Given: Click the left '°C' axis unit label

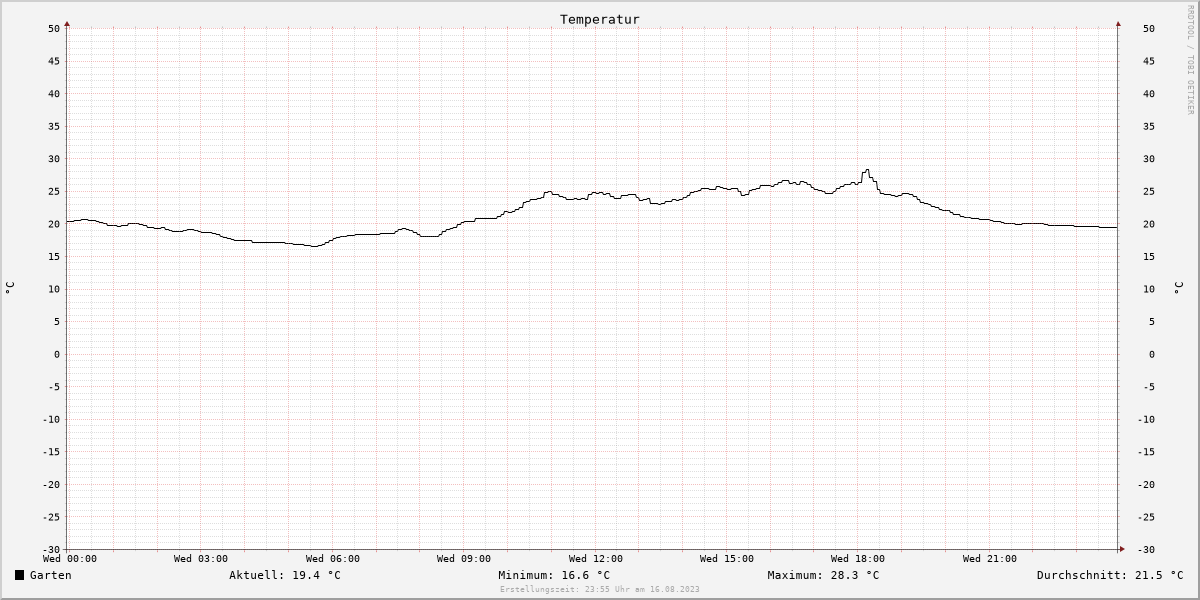Looking at the screenshot, I should 10,288.
